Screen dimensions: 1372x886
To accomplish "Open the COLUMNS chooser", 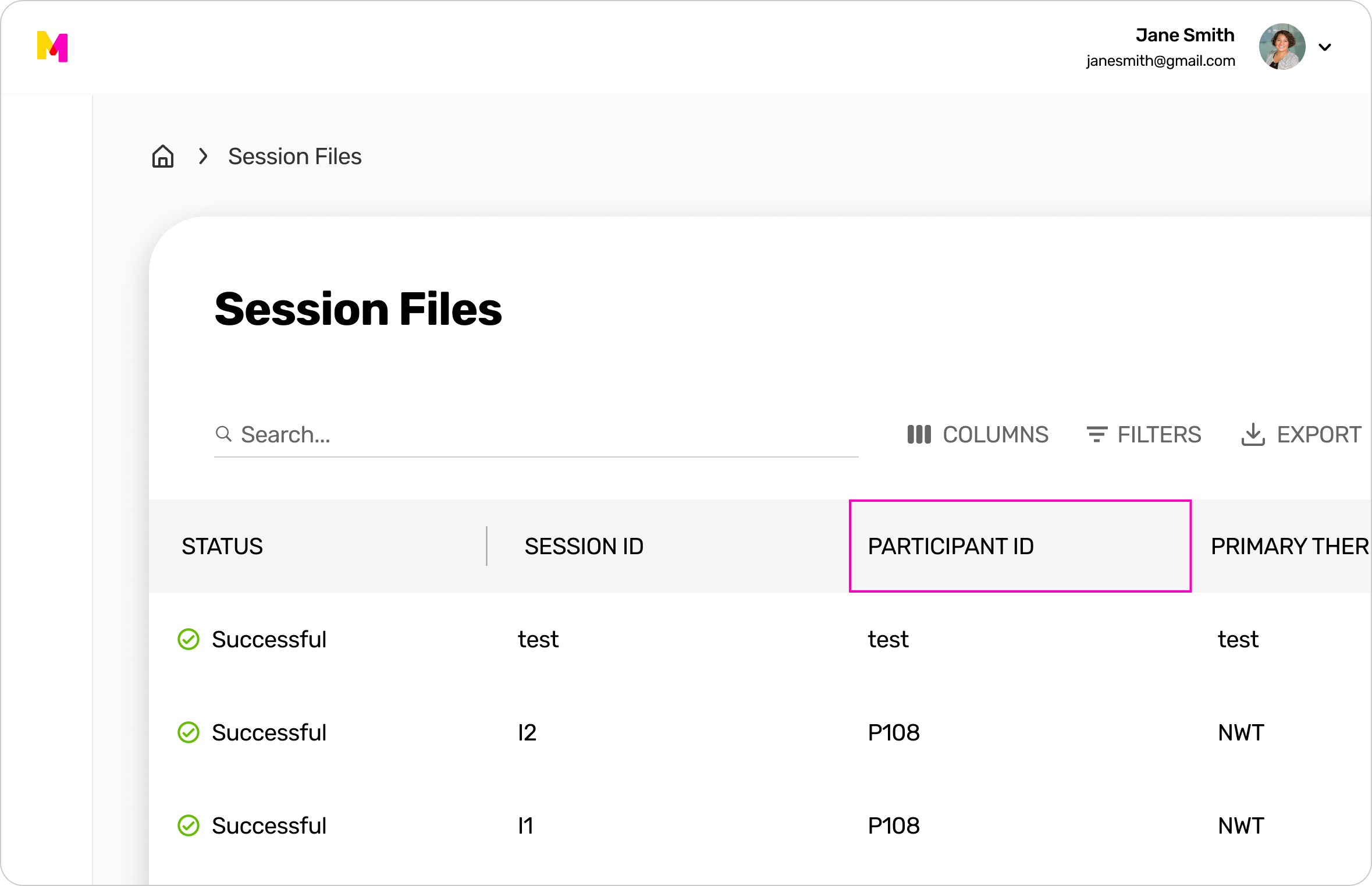I will 995,434.
